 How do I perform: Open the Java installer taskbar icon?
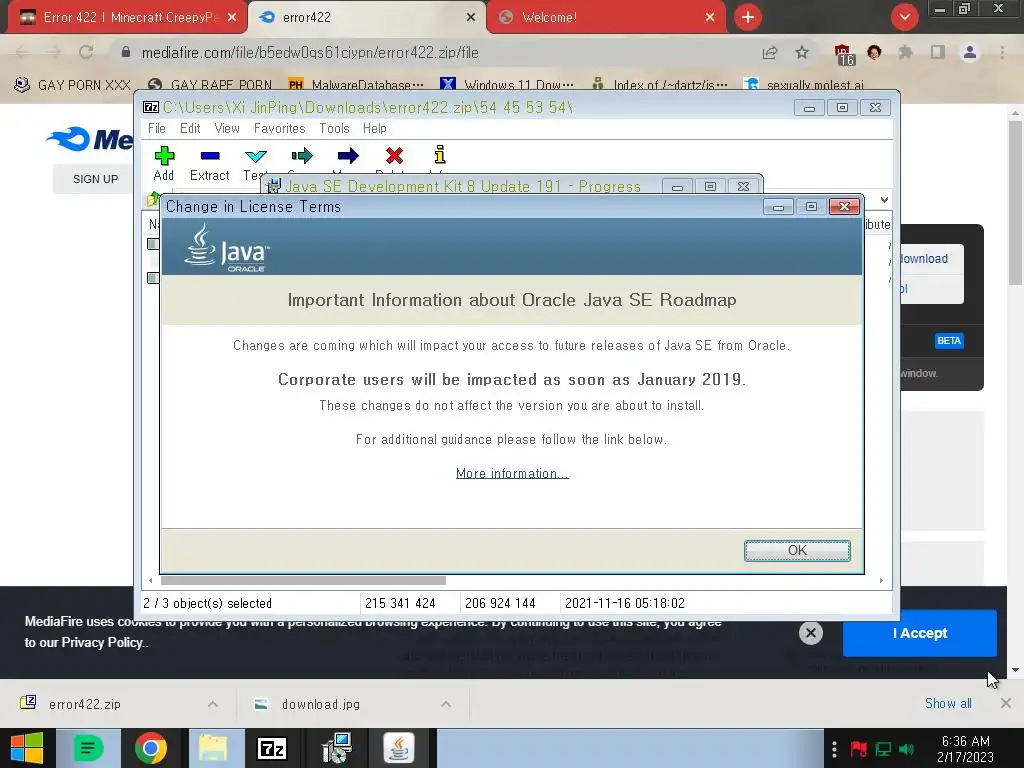(x=398, y=748)
